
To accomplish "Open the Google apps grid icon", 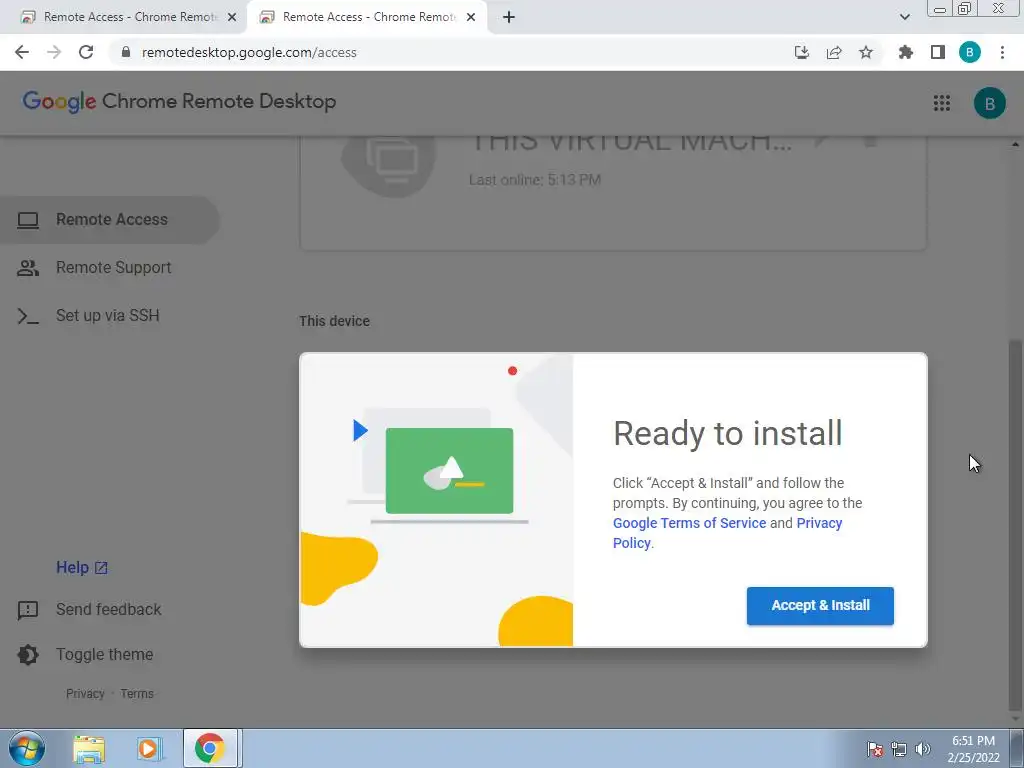I will point(942,103).
